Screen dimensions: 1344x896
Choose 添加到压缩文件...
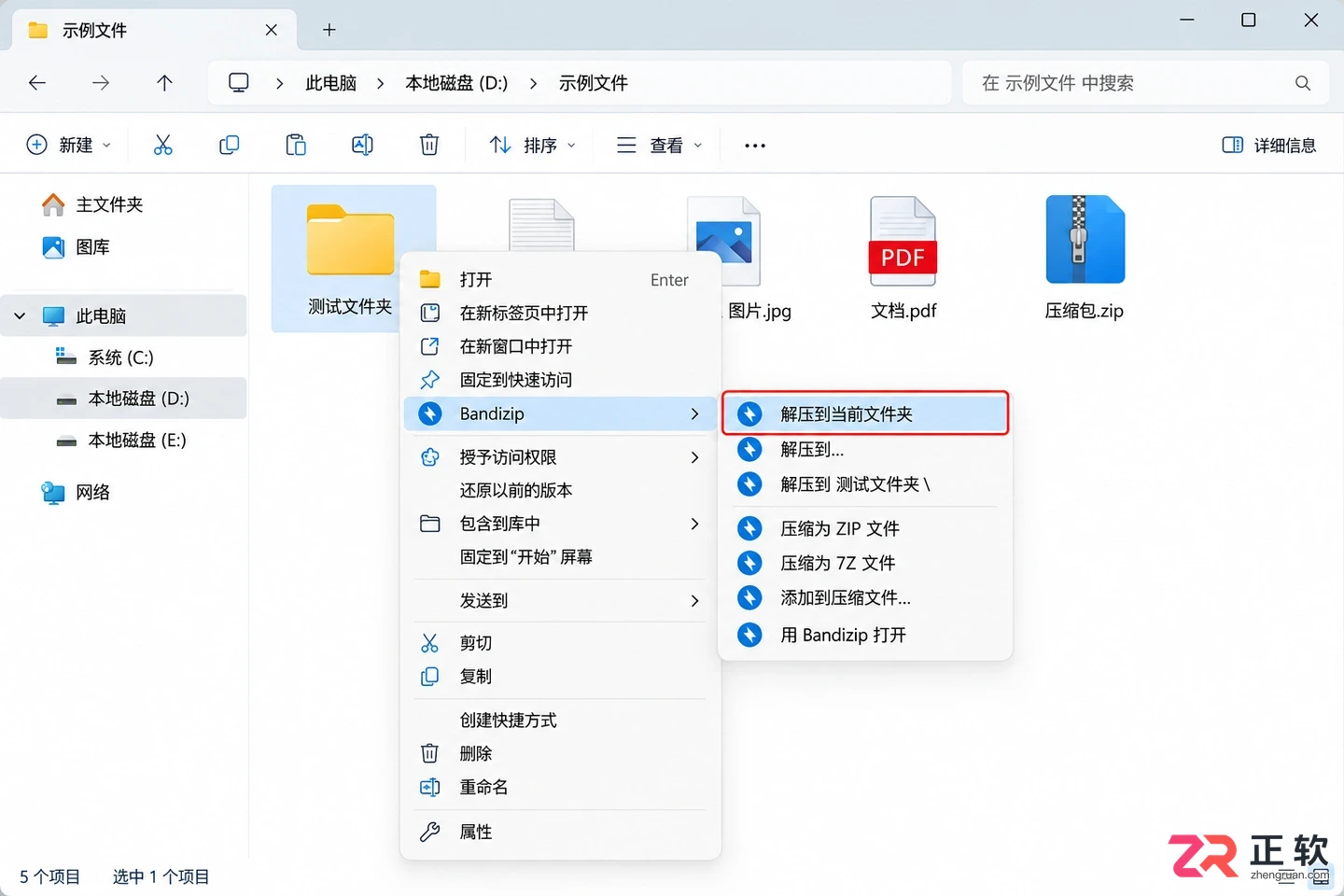pos(865,597)
